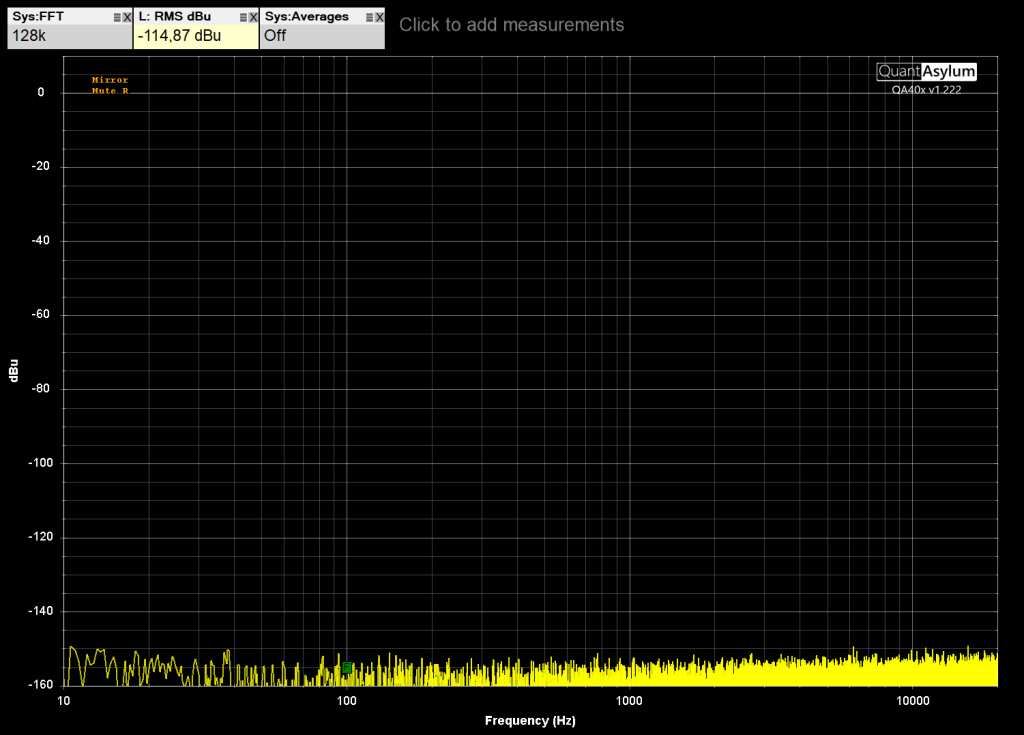Open the Sys:FFT tile menu icon
Viewport: 1024px width, 735px height.
point(117,17)
